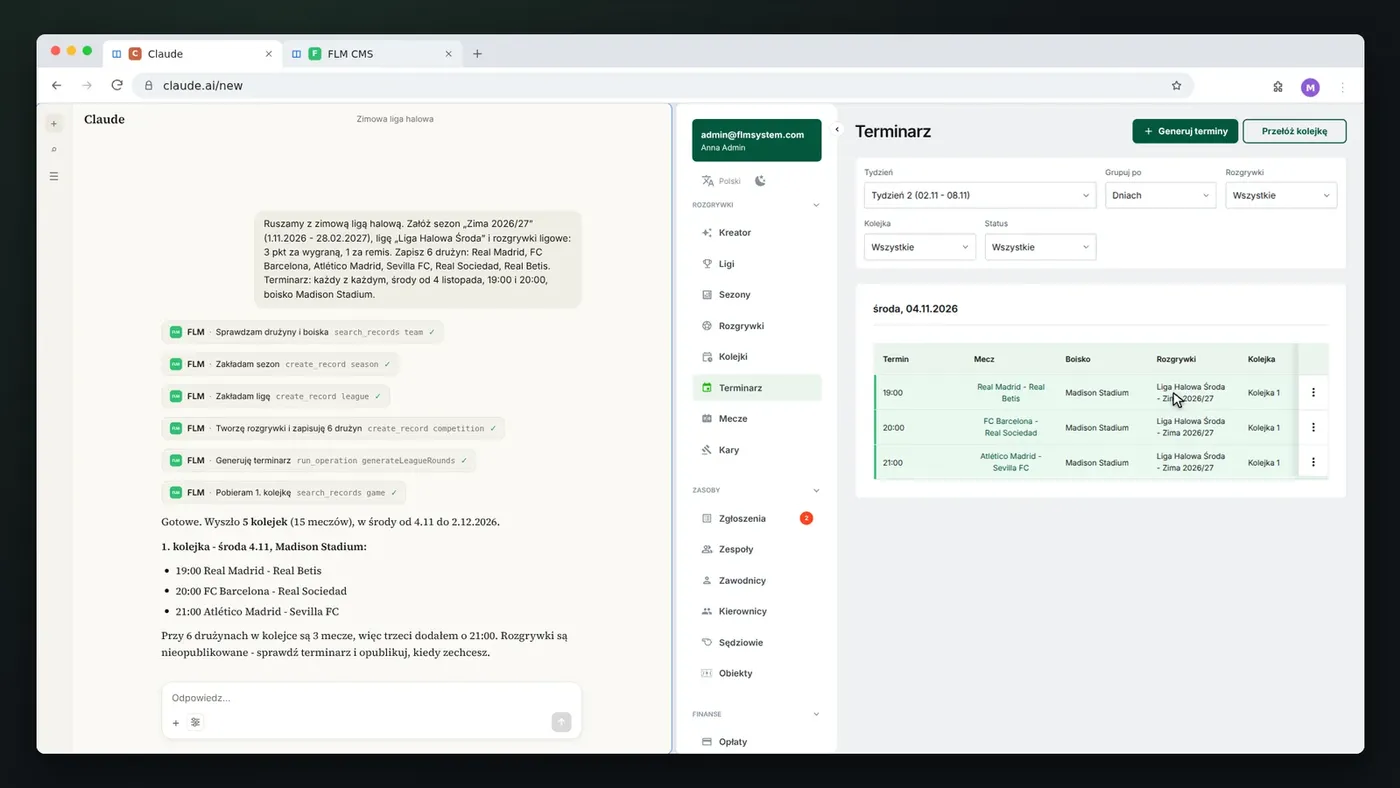Click the three-dot menu for the 19:00 match
Viewport: 1400px width, 788px height.
1313,392
